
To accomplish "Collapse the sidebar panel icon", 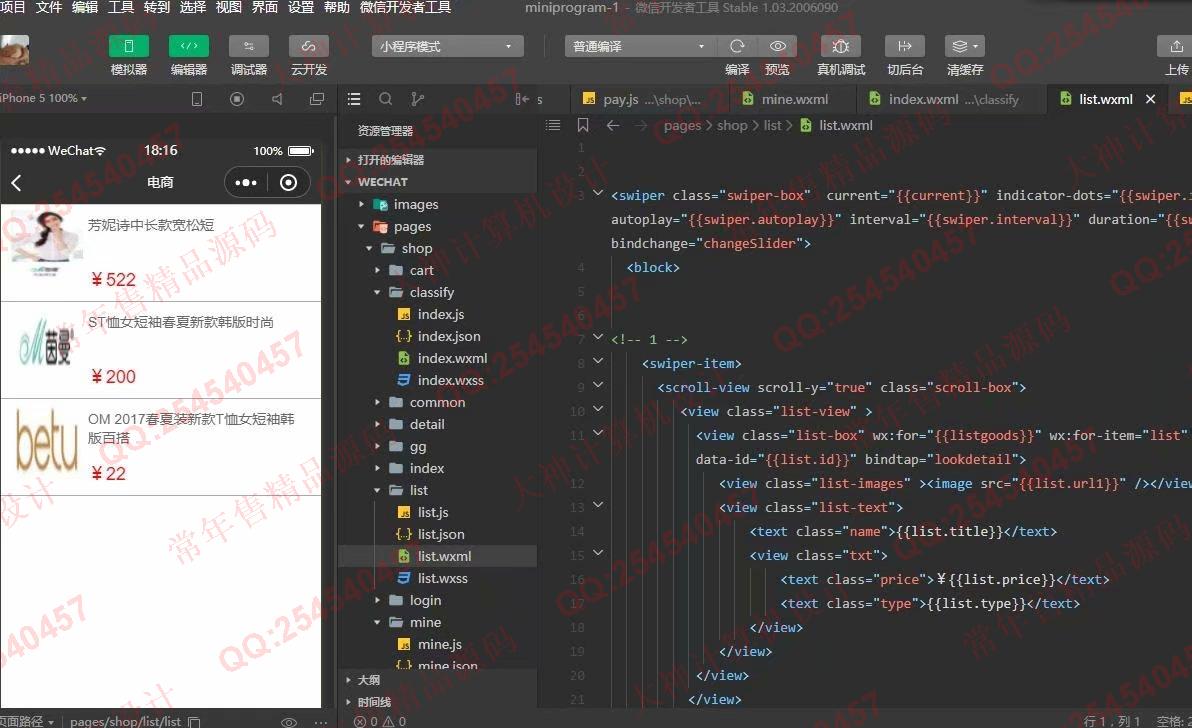I will coord(522,99).
